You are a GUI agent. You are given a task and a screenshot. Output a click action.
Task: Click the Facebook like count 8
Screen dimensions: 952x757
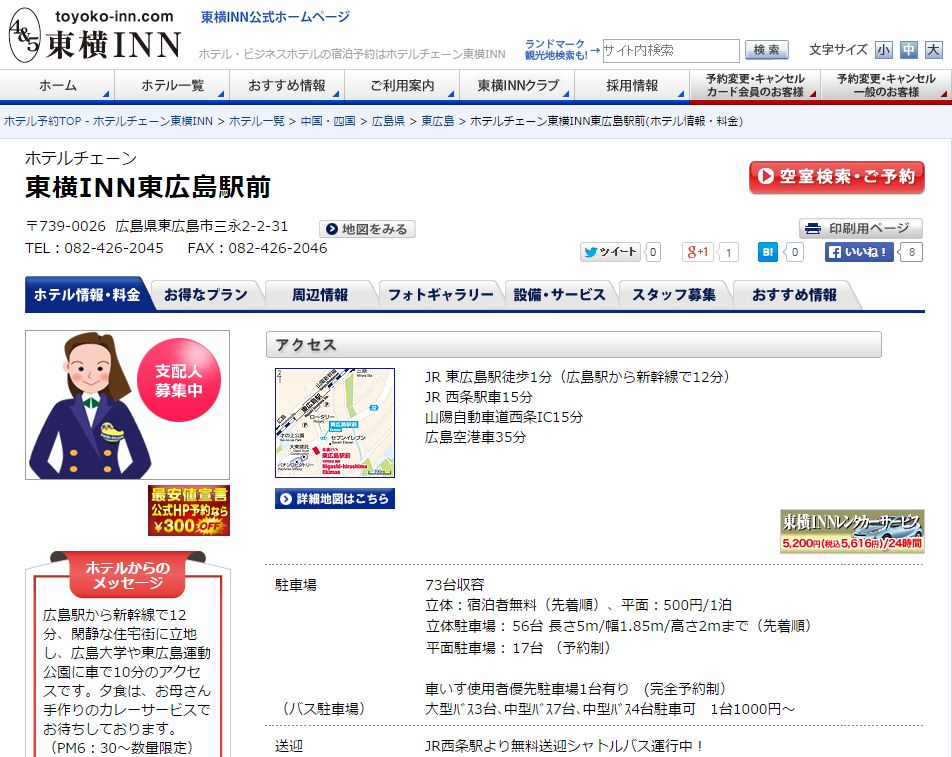click(x=911, y=252)
